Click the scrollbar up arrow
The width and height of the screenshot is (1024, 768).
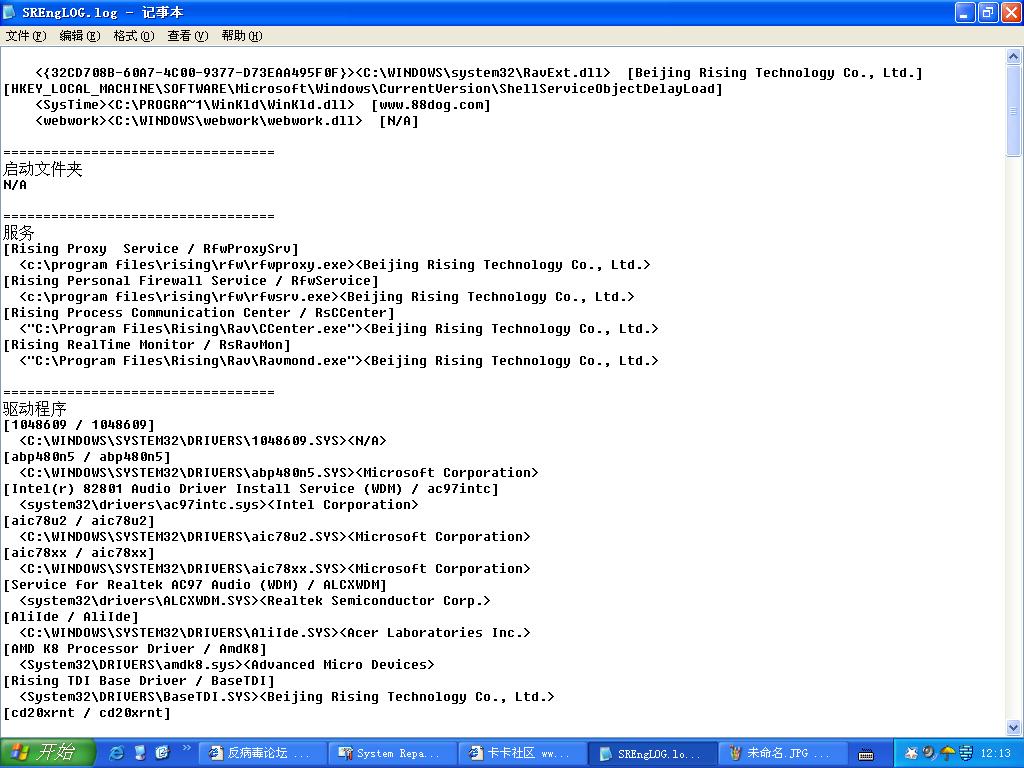1013,56
